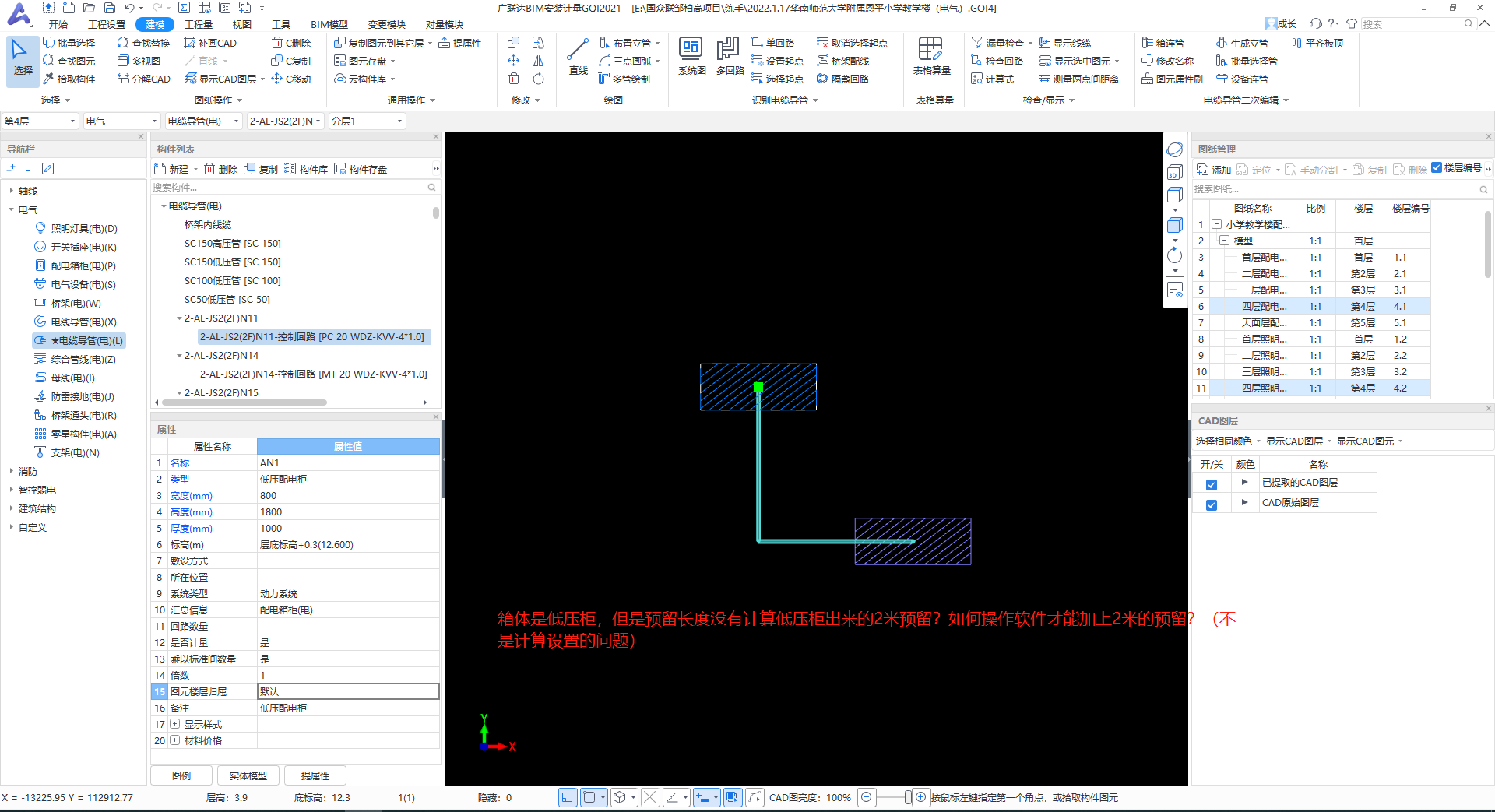This screenshot has width=1495, height=812.
Task: Open the 工程设置 ribbon tab
Action: (107, 24)
